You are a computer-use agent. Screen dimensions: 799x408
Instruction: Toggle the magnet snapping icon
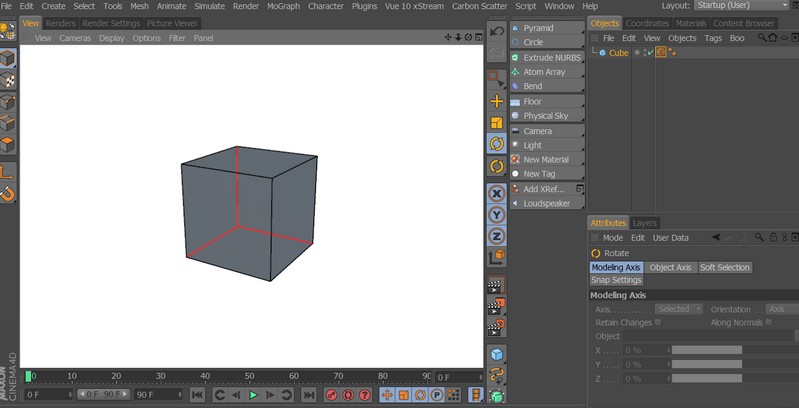[8, 194]
